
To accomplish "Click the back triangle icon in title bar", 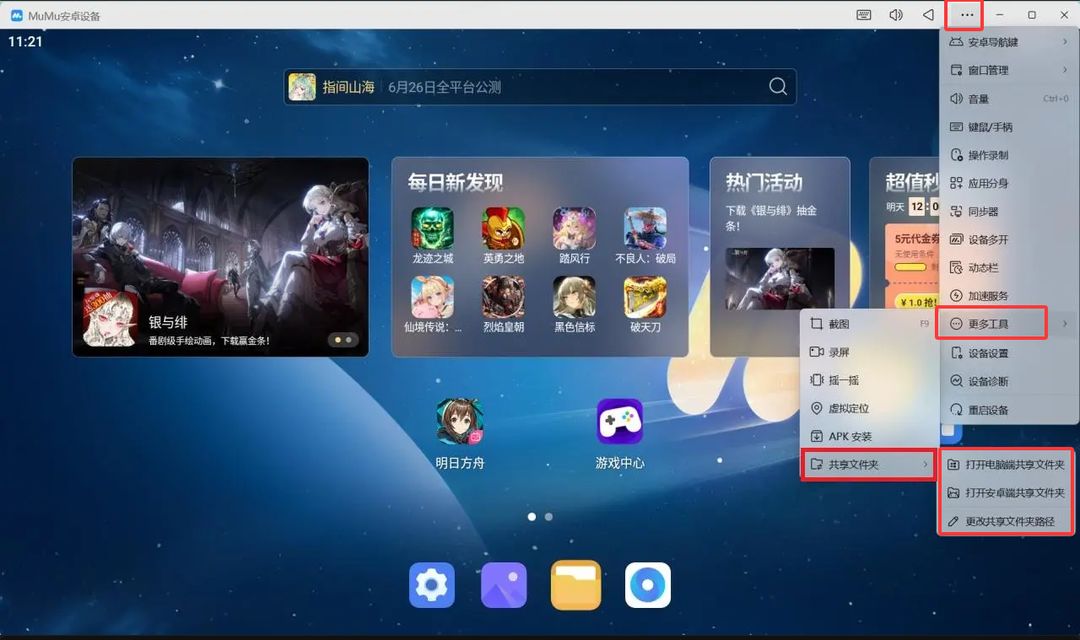I will (x=928, y=15).
